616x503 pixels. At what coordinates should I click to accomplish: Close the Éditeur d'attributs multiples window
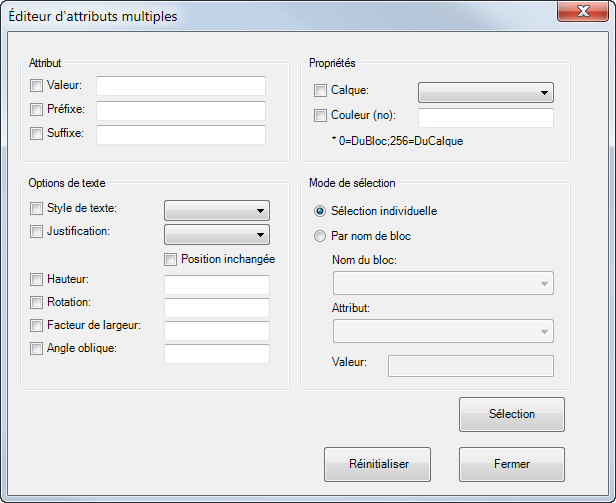[x=583, y=11]
